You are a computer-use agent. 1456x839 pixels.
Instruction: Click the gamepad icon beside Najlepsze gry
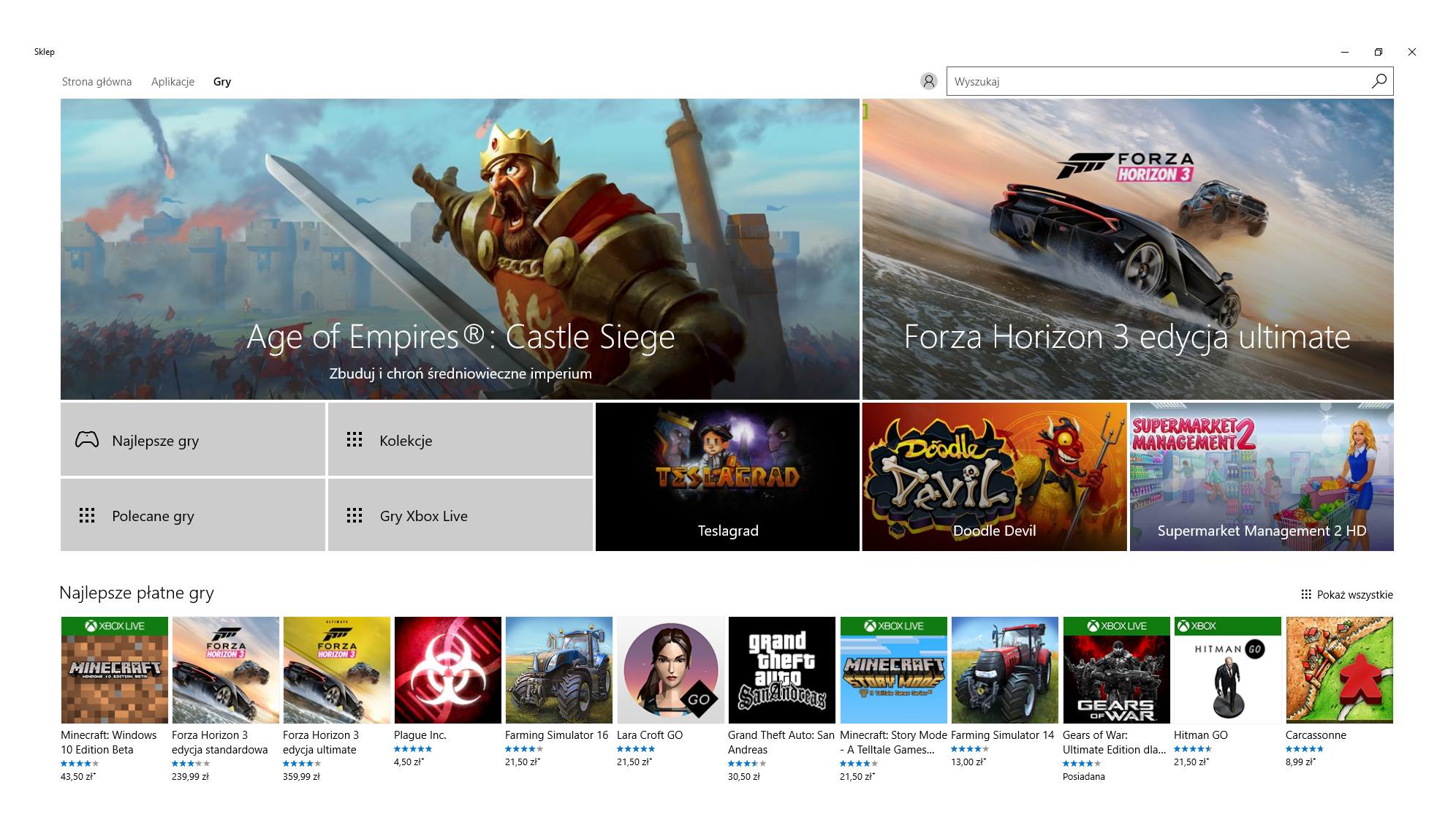click(87, 440)
